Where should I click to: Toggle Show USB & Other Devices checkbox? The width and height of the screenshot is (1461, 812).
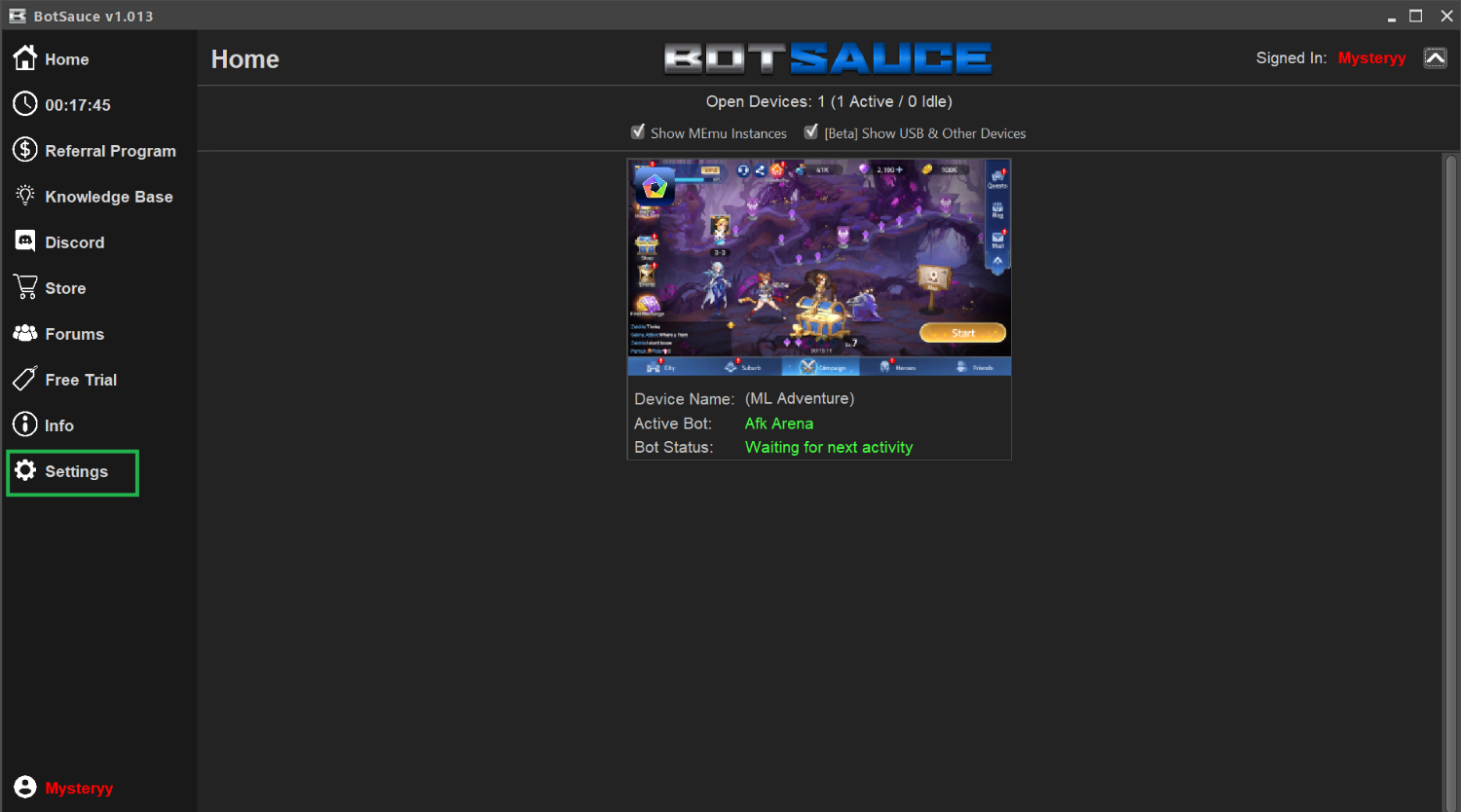[810, 131]
